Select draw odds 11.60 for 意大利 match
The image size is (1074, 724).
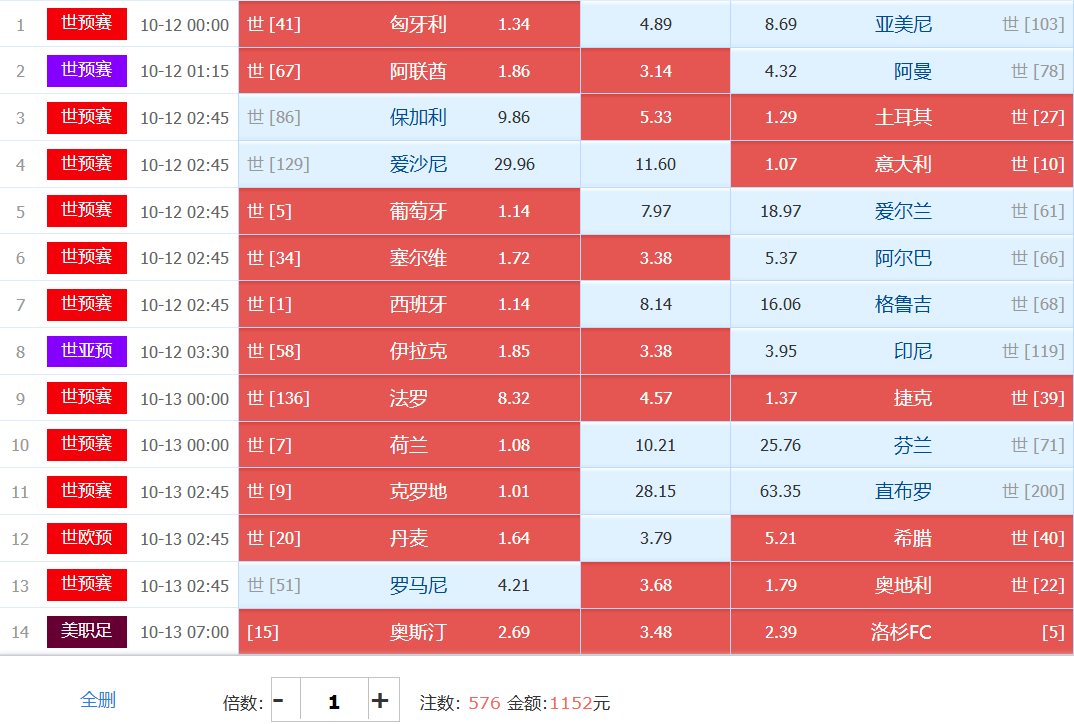coord(655,165)
